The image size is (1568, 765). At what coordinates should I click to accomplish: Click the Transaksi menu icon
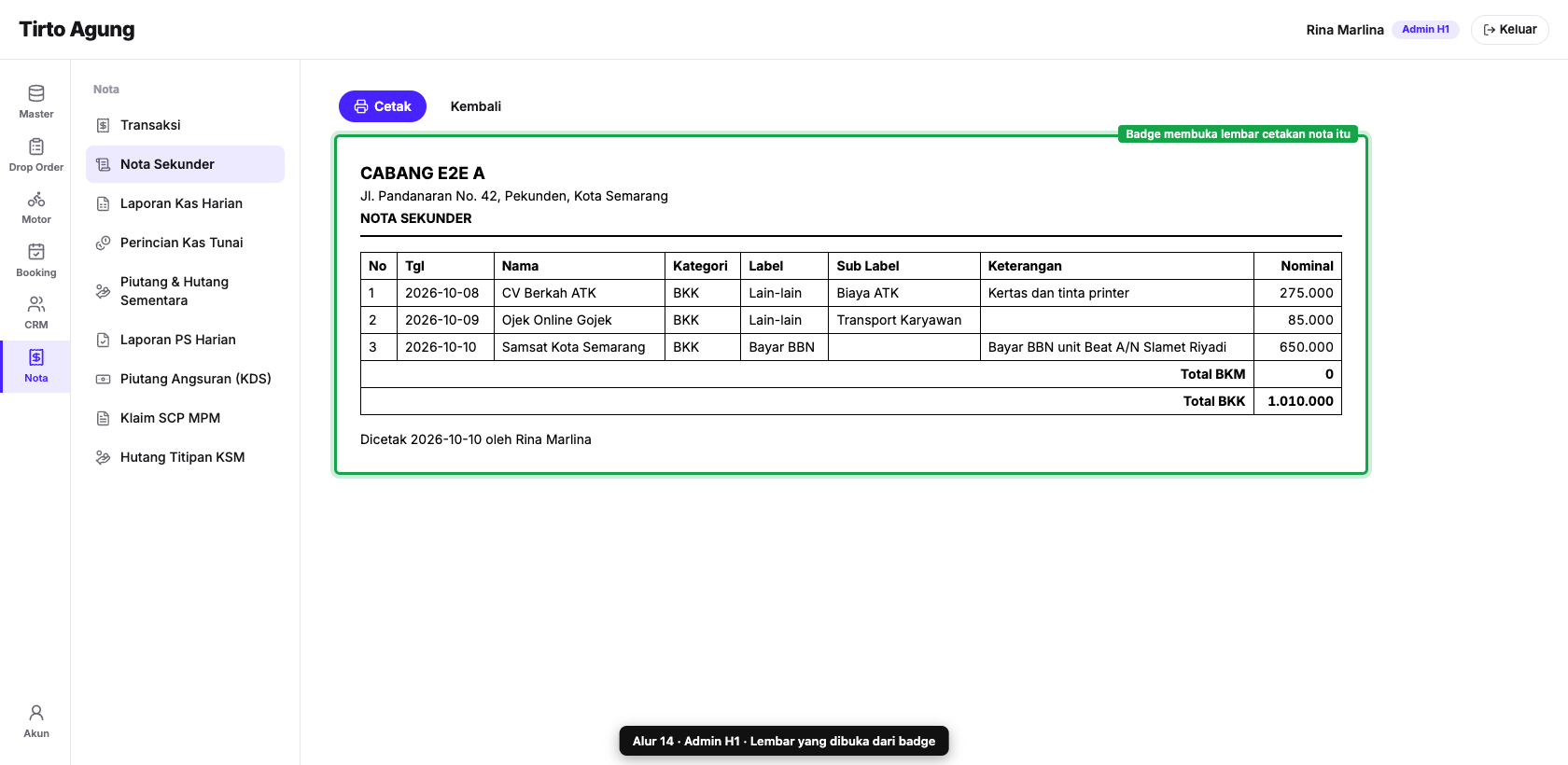[x=104, y=125]
